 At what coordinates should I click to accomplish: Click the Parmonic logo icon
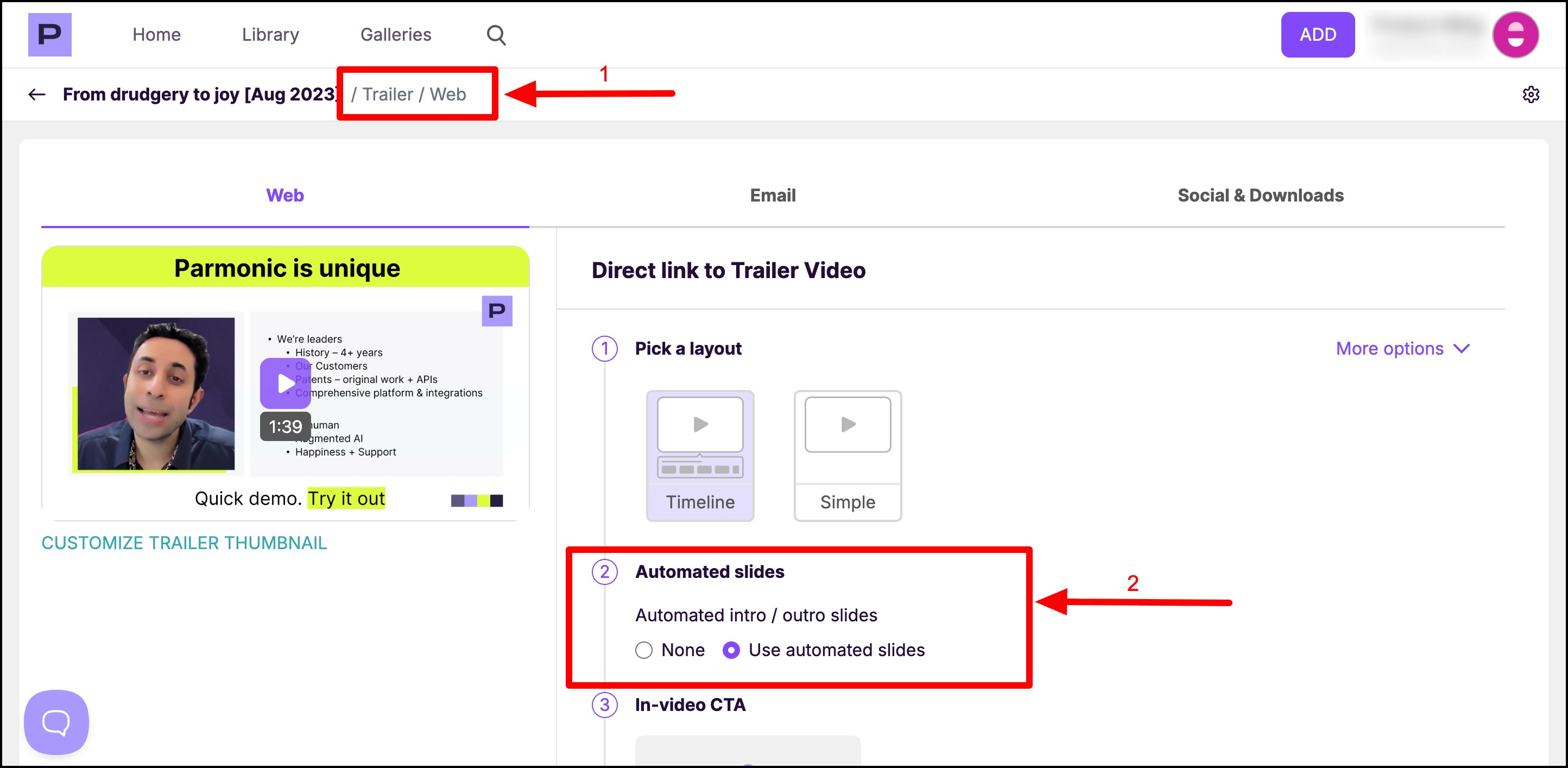coord(49,35)
